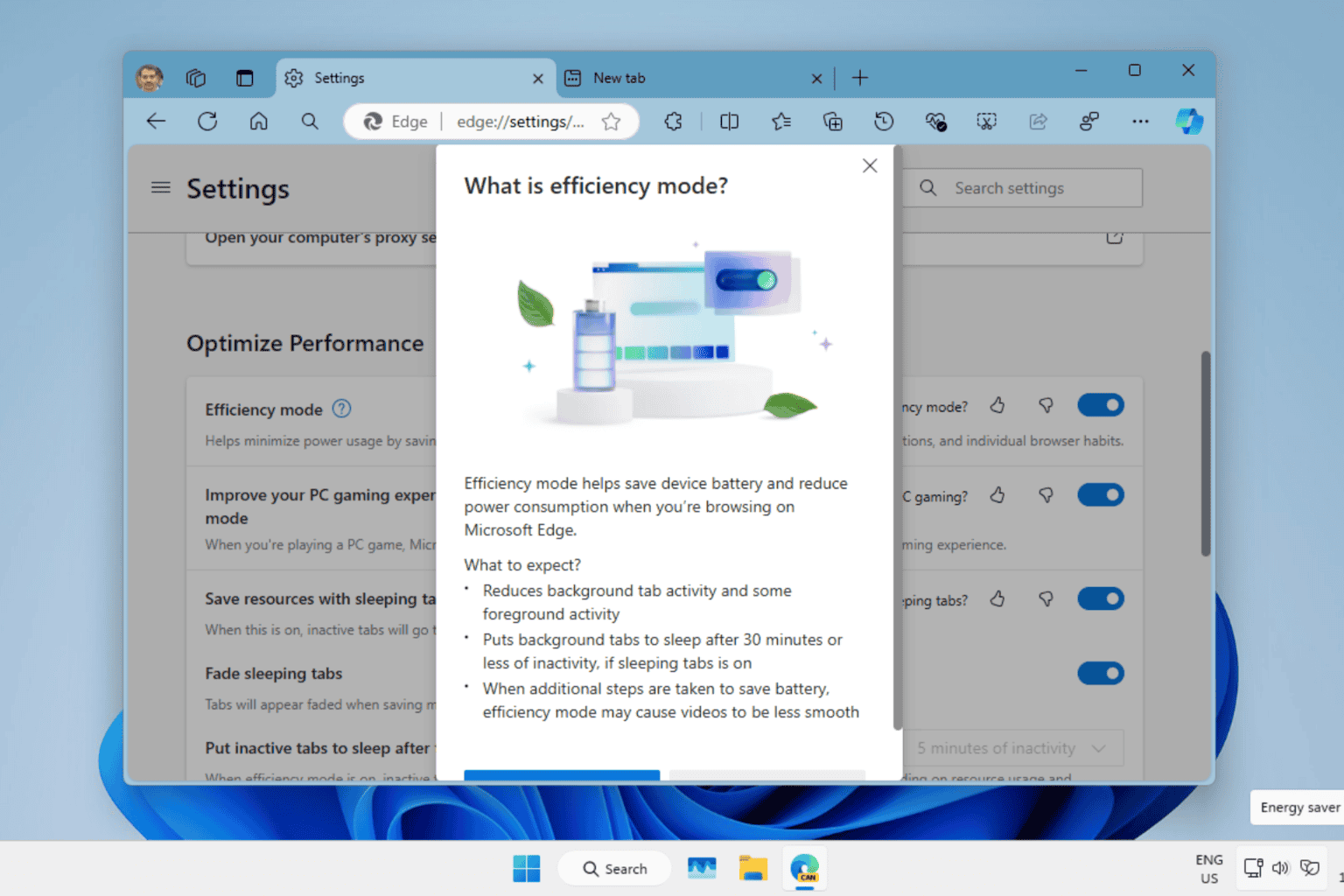Close the Settings tab
This screenshot has width=1344, height=896.
pos(538,79)
